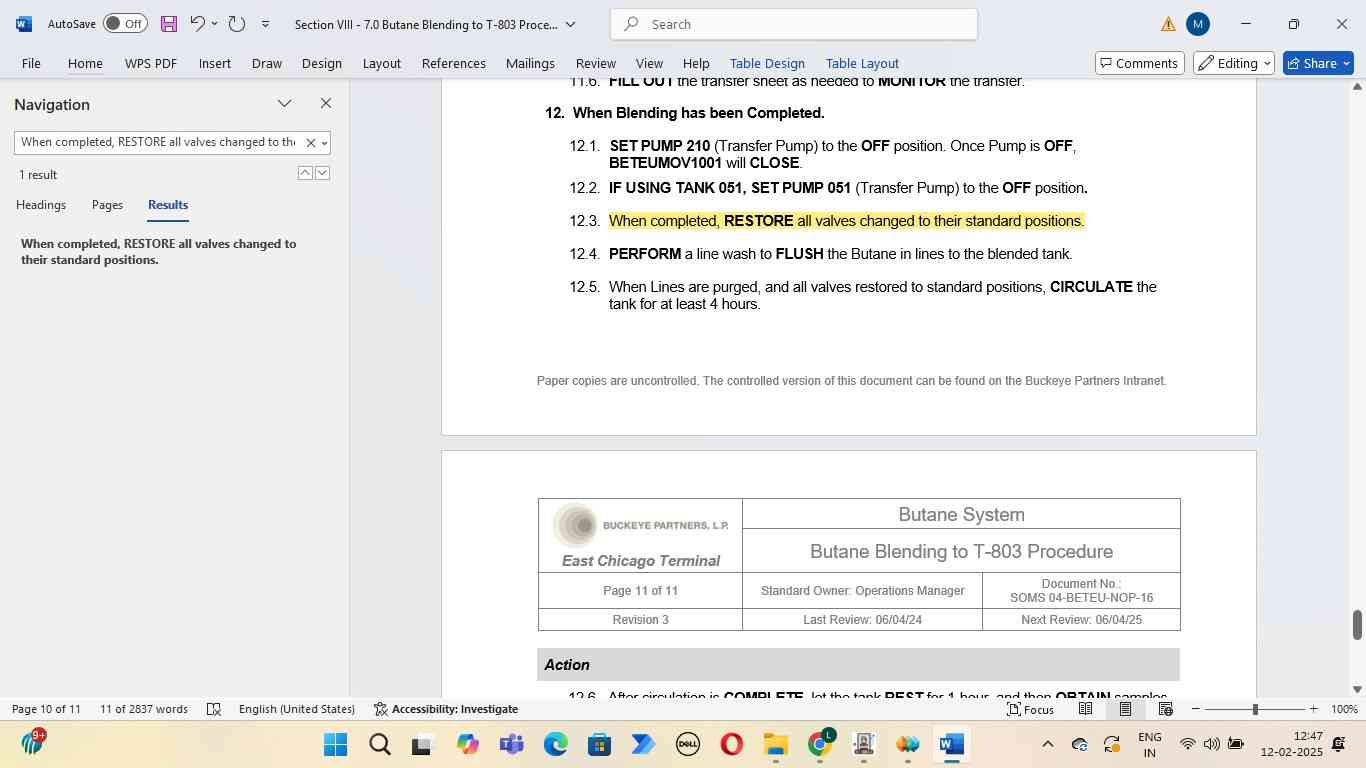This screenshot has width=1366, height=768.
Task: Switch to Web Layout view
Action: pyautogui.click(x=1166, y=709)
